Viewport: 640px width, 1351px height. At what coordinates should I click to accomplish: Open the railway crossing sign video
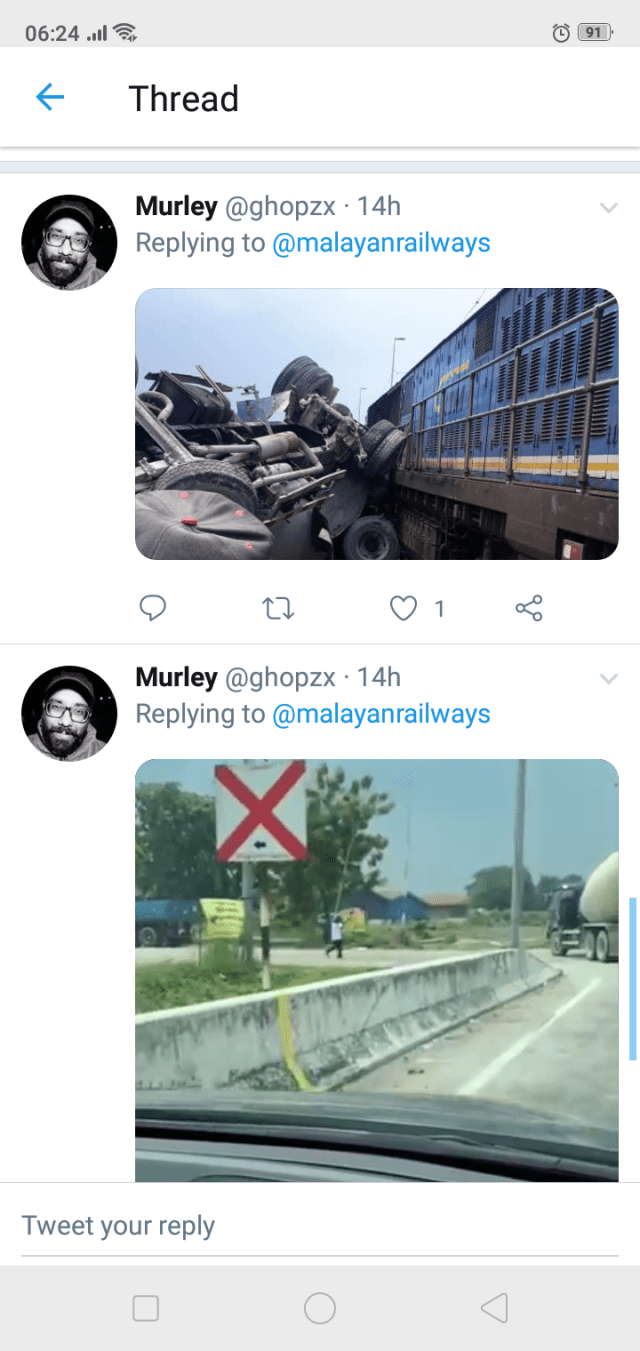tap(377, 970)
